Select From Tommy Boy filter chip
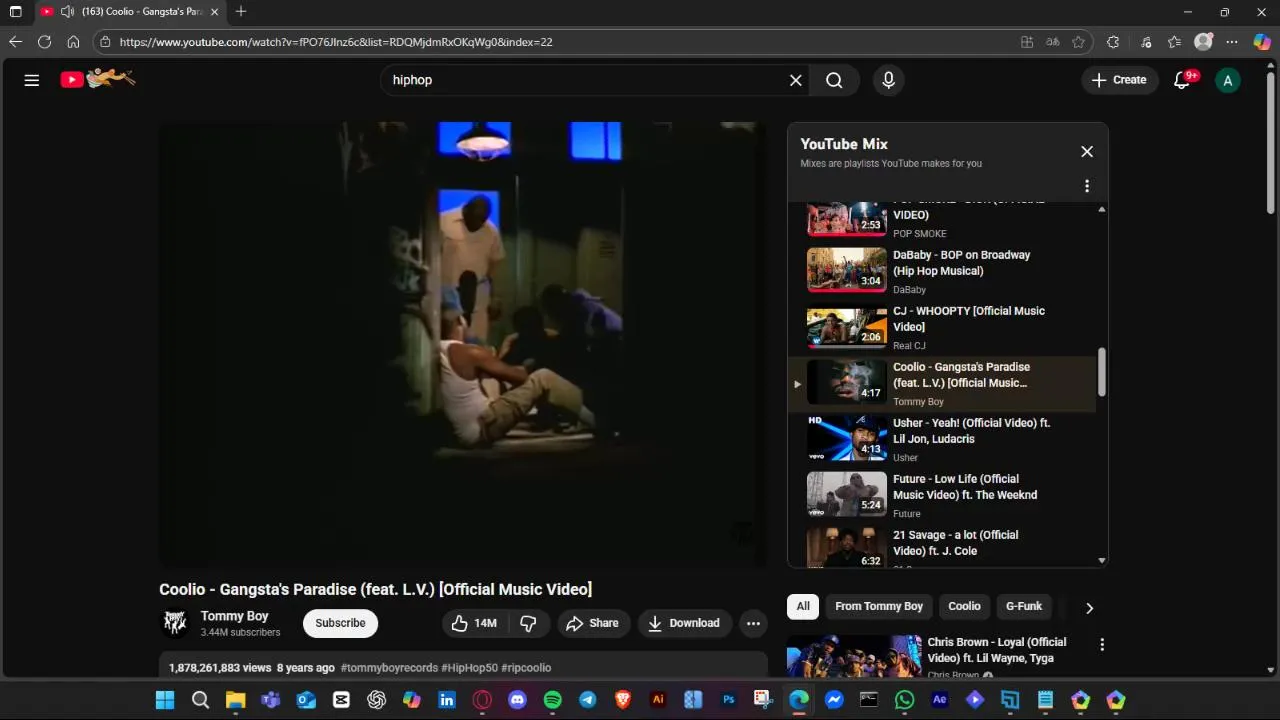 [x=879, y=606]
